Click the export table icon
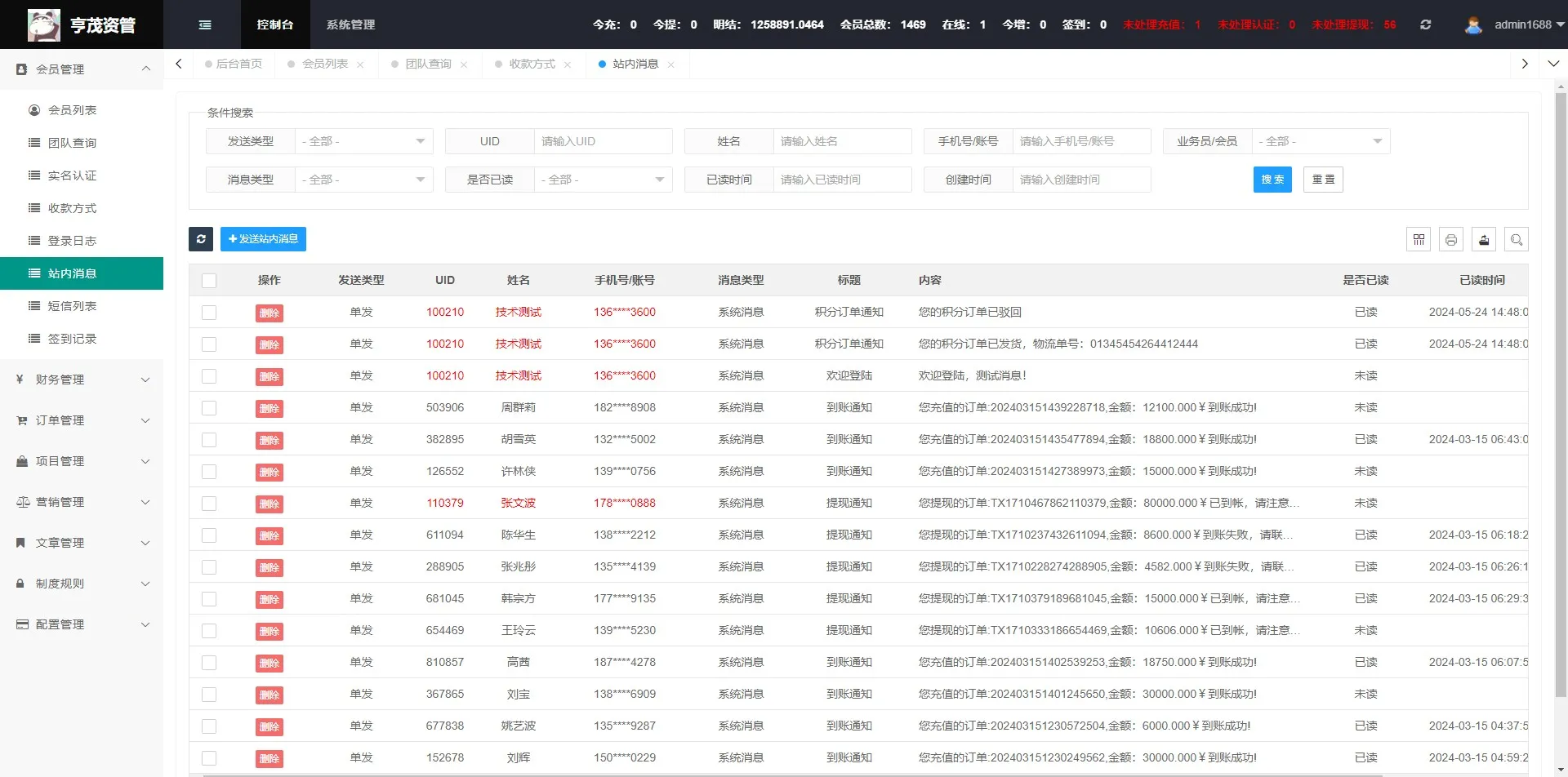The width and height of the screenshot is (1568, 777). pos(1484,239)
